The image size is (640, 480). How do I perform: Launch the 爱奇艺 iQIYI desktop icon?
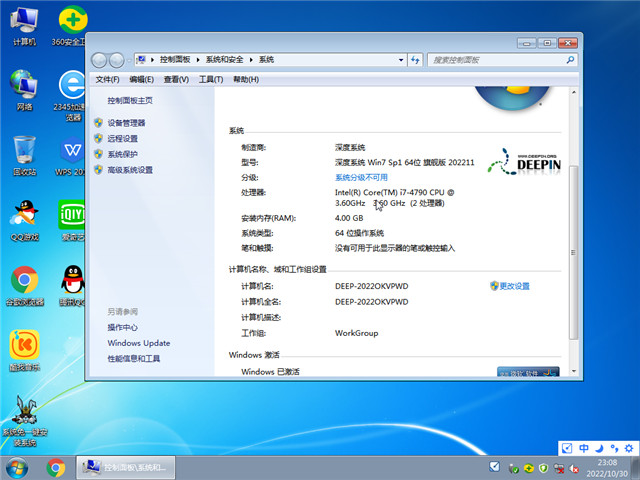(71, 217)
